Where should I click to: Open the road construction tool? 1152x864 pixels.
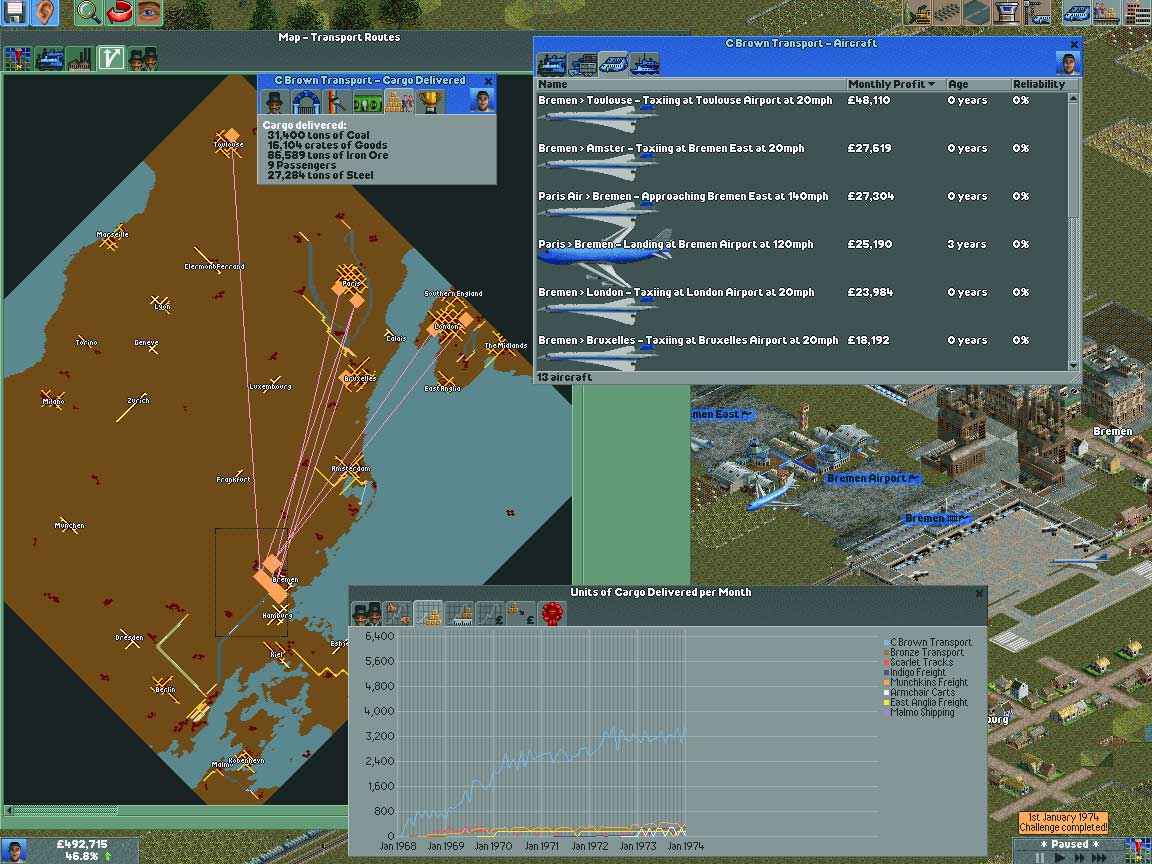click(977, 12)
